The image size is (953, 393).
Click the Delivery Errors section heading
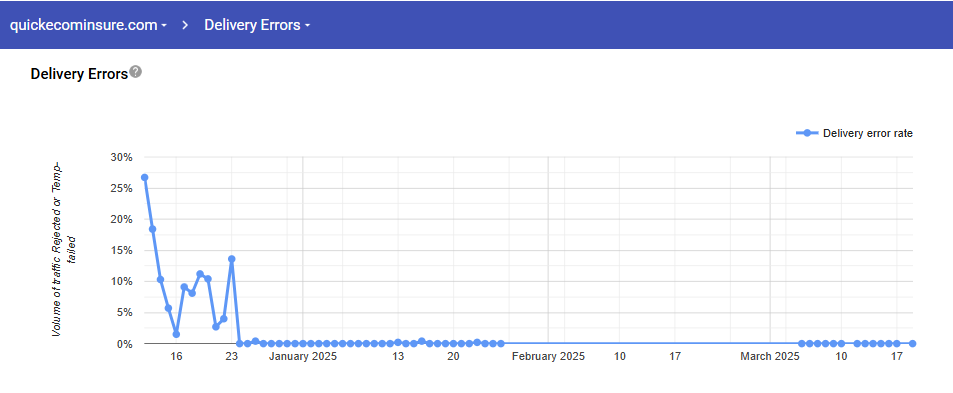click(79, 74)
